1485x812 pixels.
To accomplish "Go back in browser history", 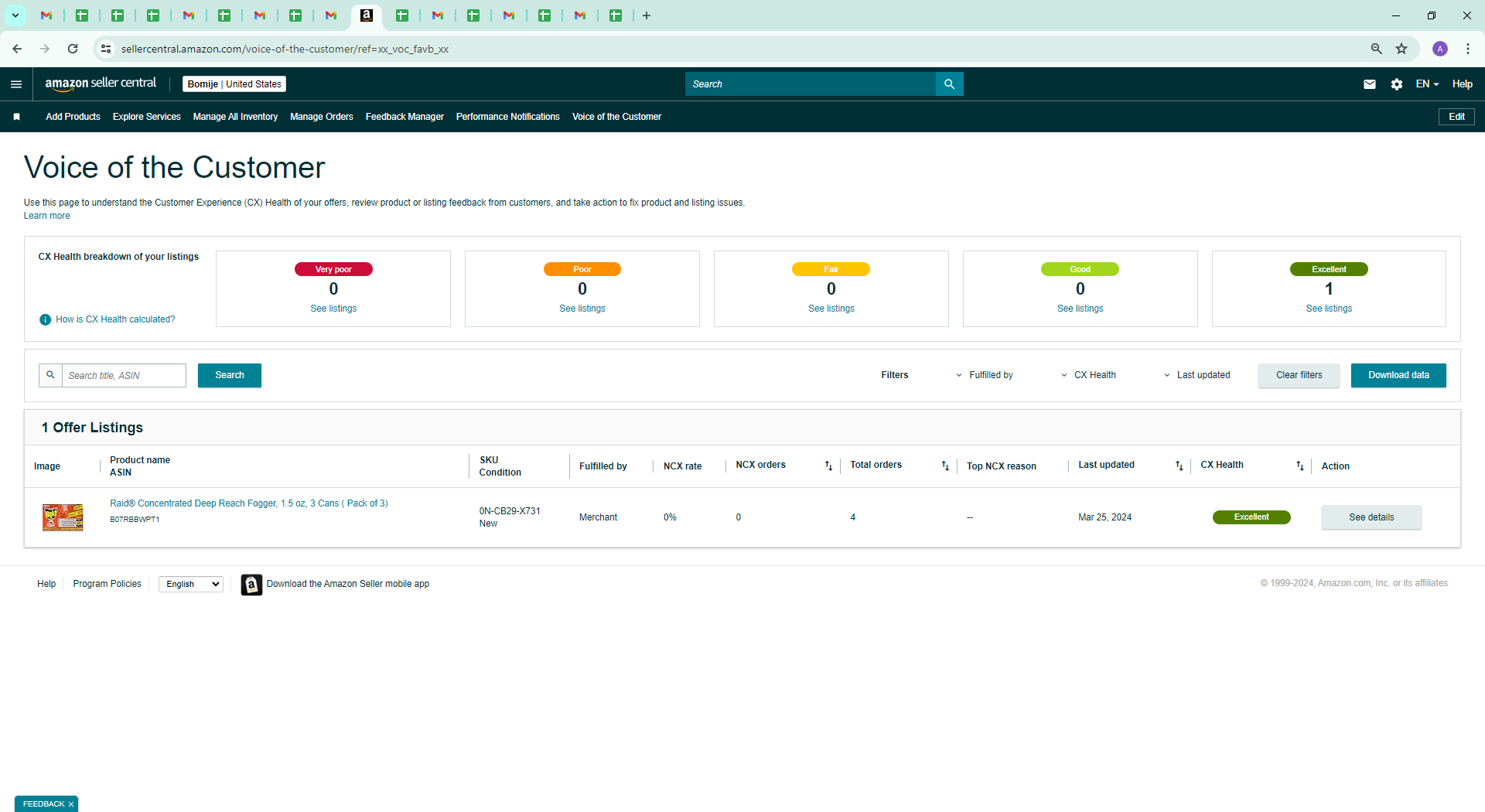I will [x=17, y=49].
